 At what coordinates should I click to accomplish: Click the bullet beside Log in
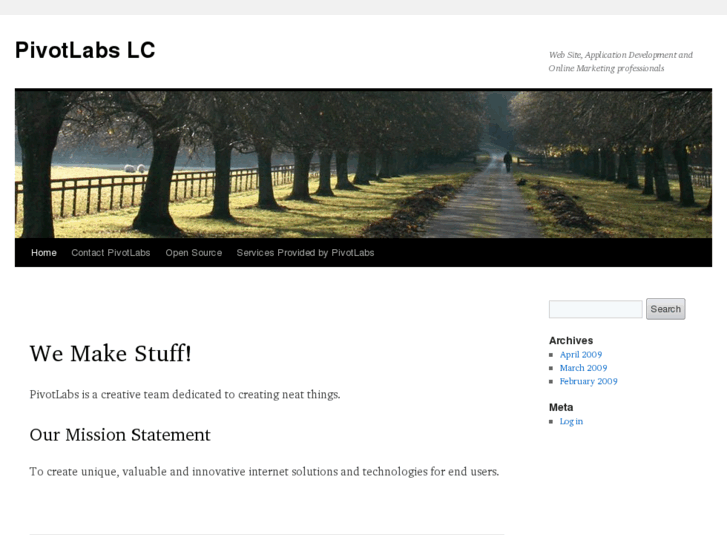click(551, 422)
